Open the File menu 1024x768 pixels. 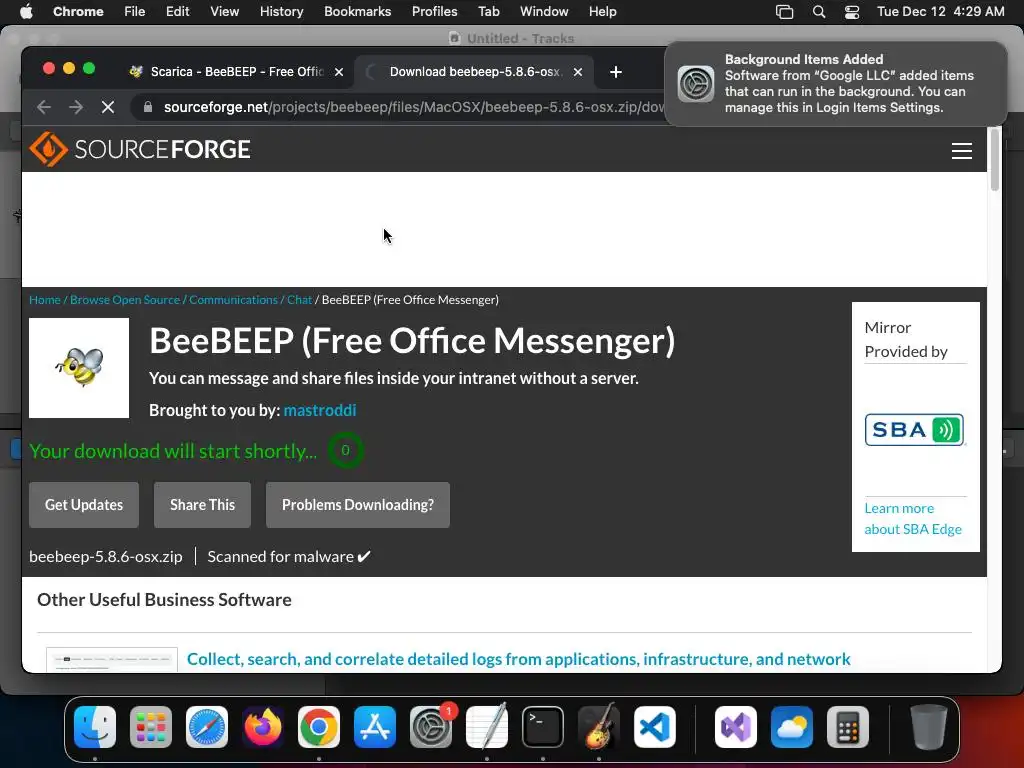(x=135, y=11)
